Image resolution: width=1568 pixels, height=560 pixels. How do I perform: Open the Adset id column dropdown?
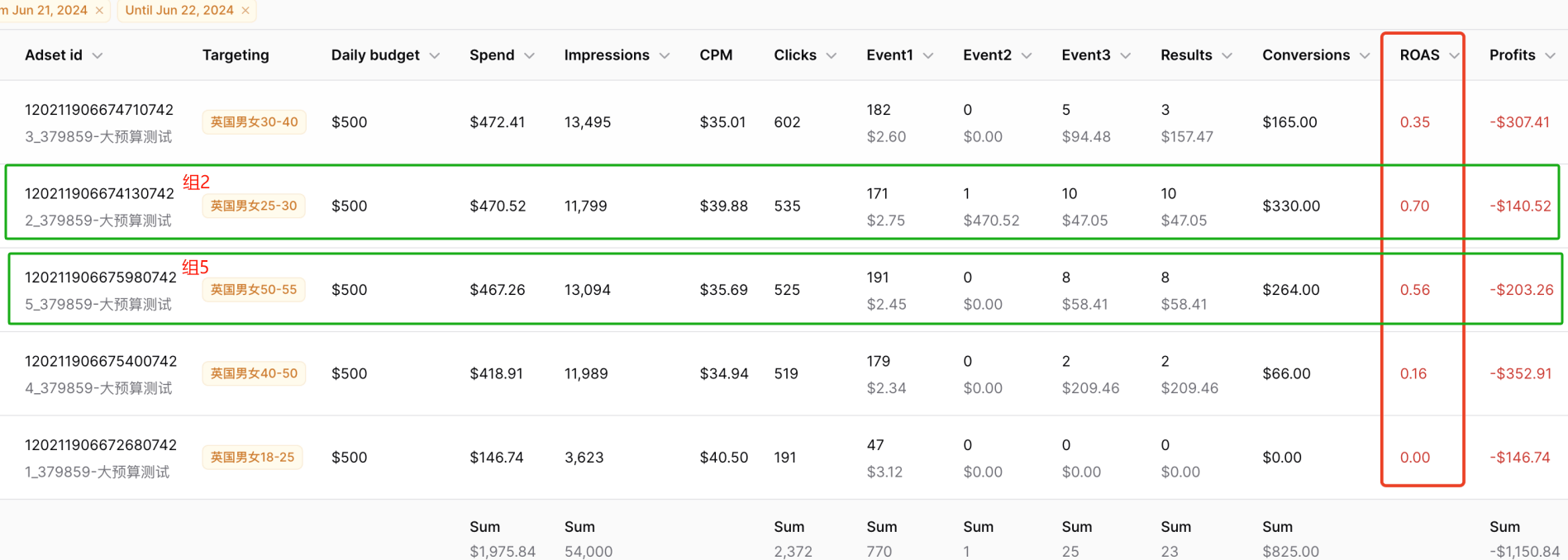coord(98,56)
